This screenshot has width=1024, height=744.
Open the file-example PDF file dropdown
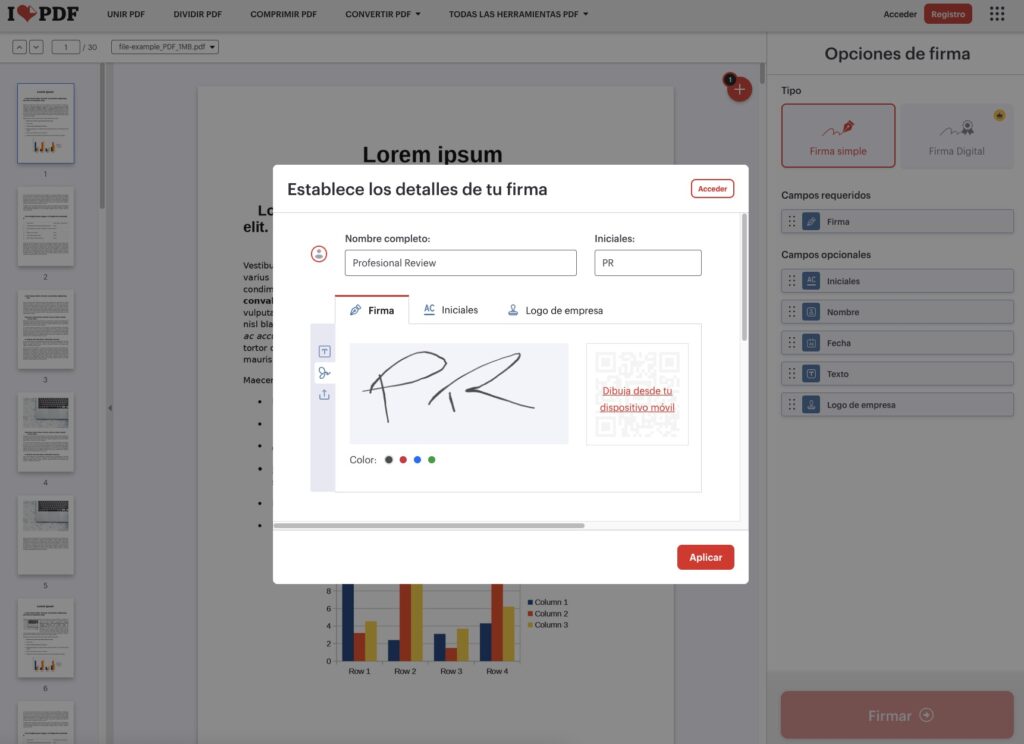click(x=165, y=47)
